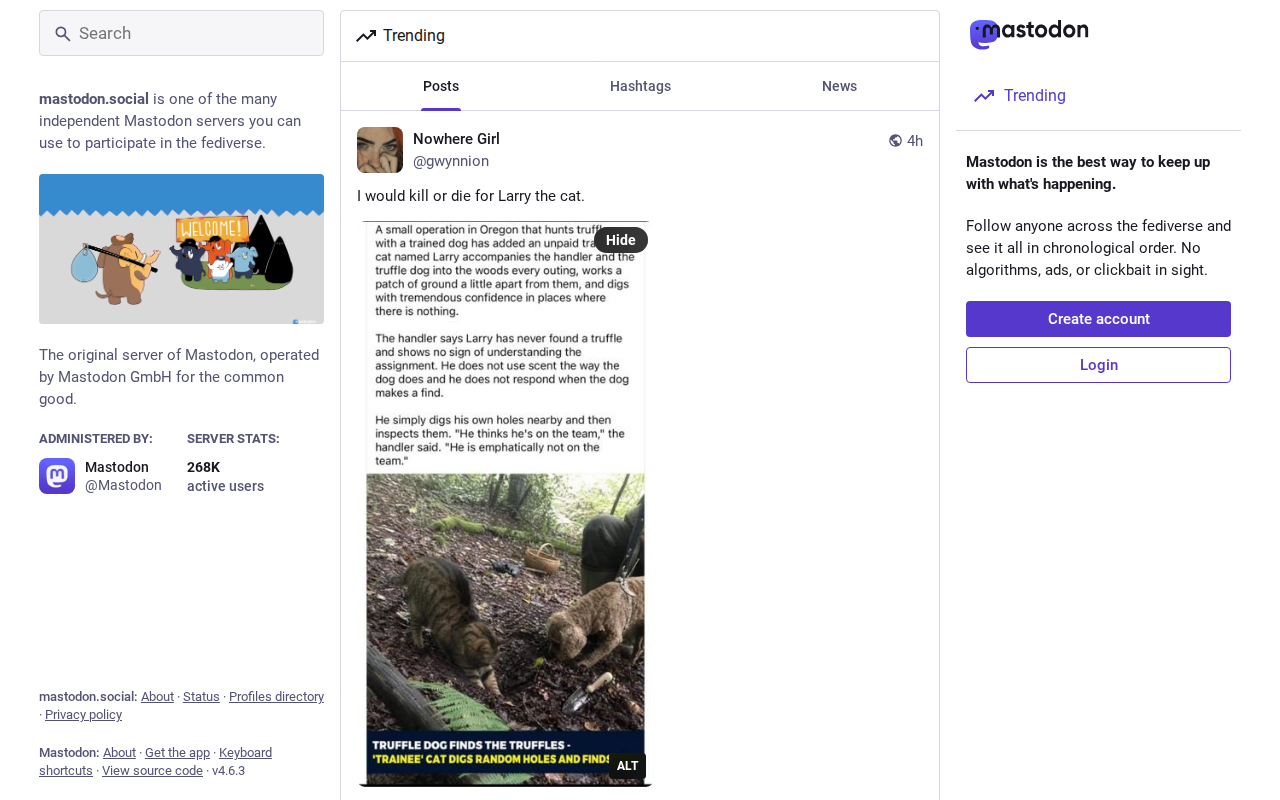Click the Trending column heading text
The image size is (1280, 800).
414,36
